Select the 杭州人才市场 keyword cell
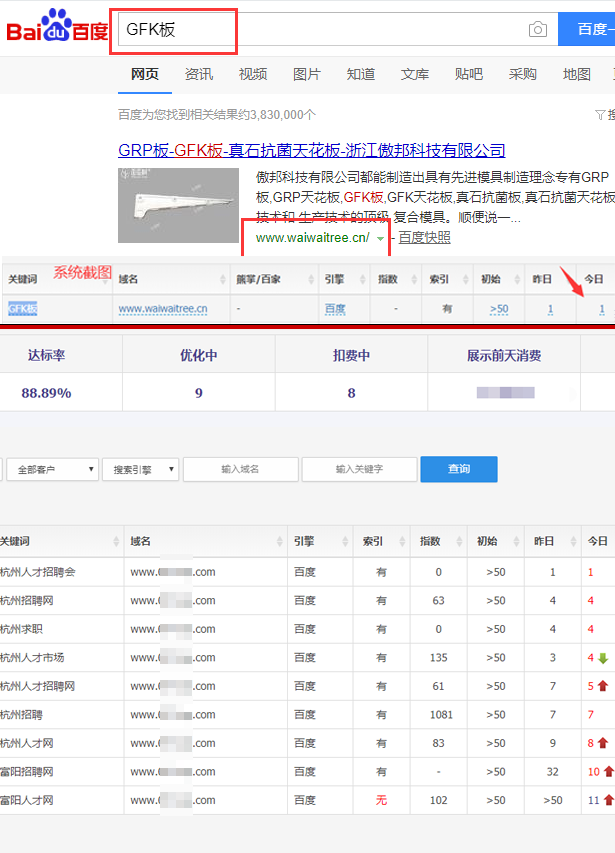Image resolution: width=615 pixels, height=853 pixels. 32,658
